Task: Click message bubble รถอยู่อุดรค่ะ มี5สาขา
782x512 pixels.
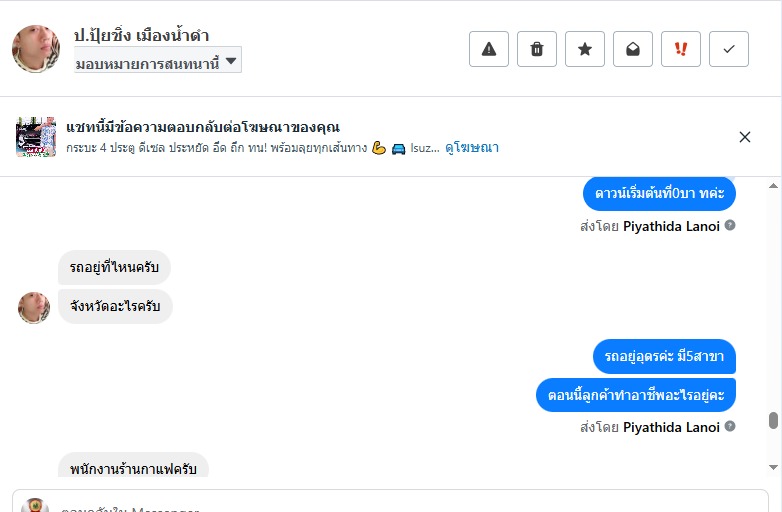Action: click(664, 357)
